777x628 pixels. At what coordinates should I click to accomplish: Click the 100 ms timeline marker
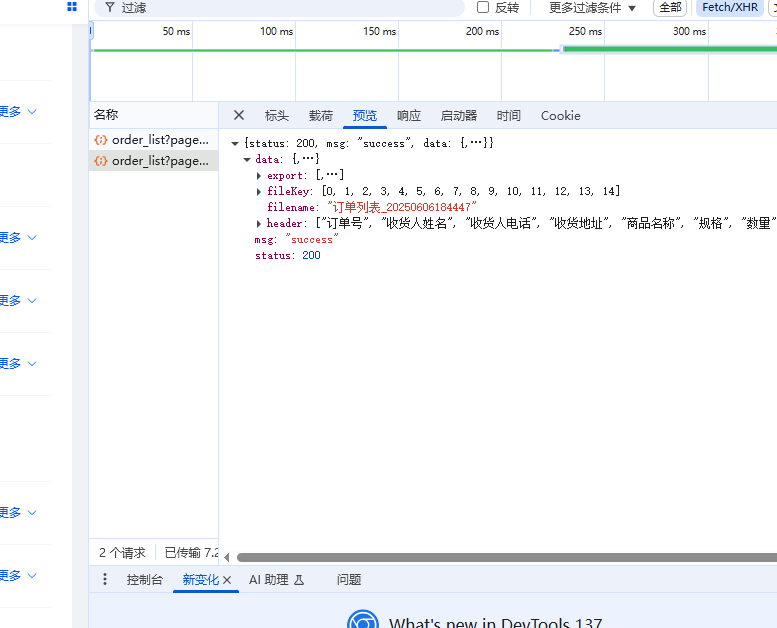pyautogui.click(x=277, y=31)
